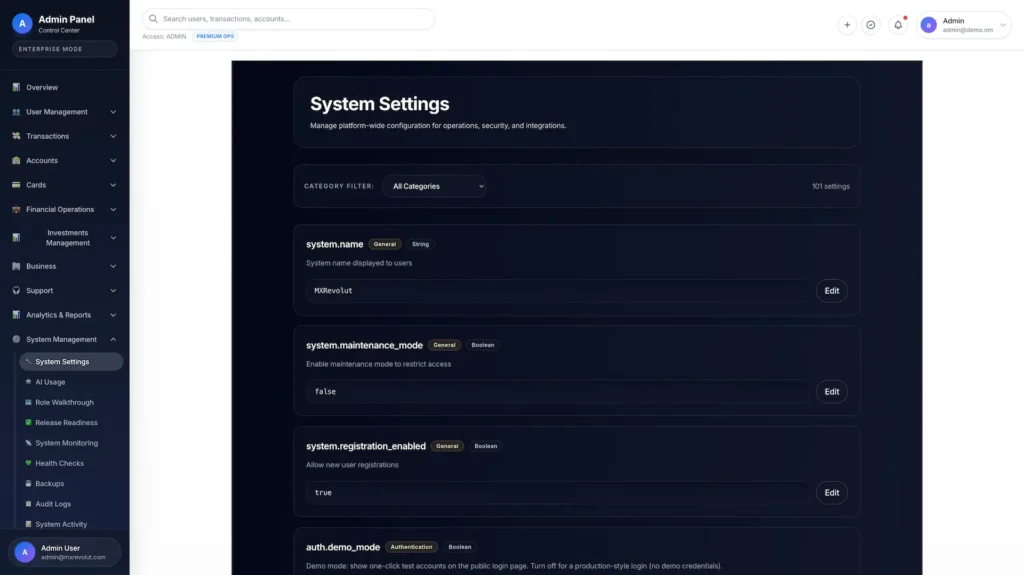Expand the Accounts chevron
1024x575 pixels.
pyautogui.click(x=113, y=160)
